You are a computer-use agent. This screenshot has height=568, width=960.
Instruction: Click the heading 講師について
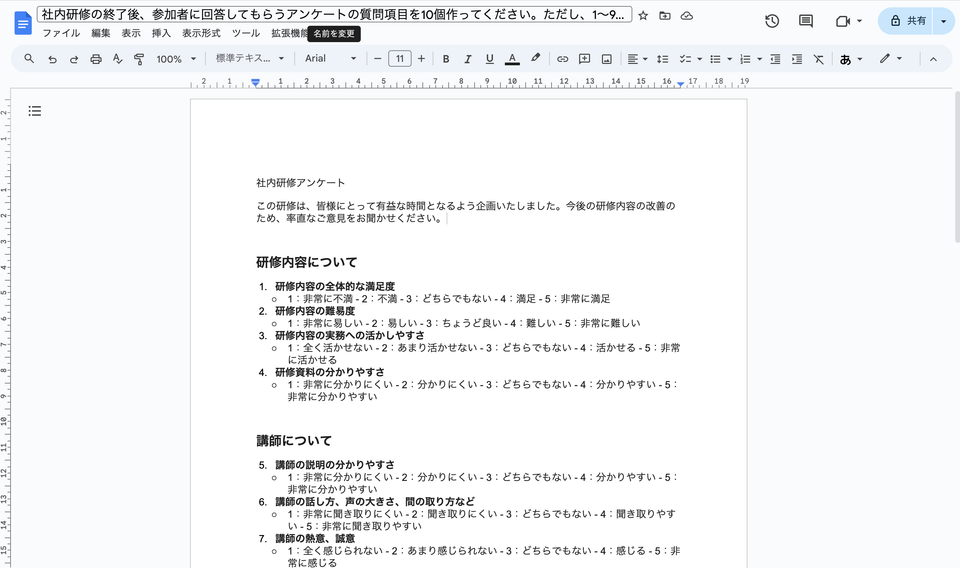[294, 441]
